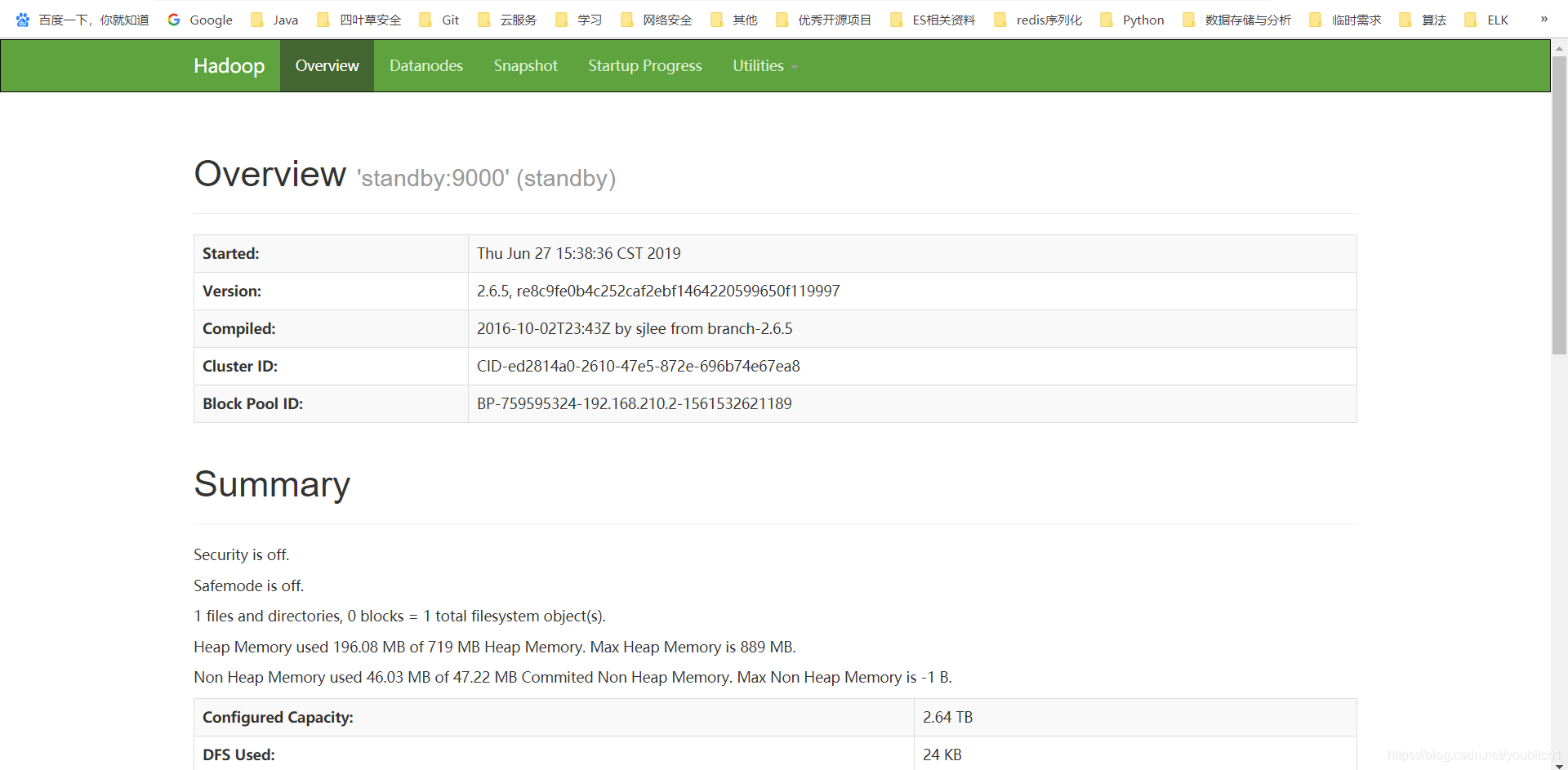Select the Started timestamp value

click(x=579, y=253)
